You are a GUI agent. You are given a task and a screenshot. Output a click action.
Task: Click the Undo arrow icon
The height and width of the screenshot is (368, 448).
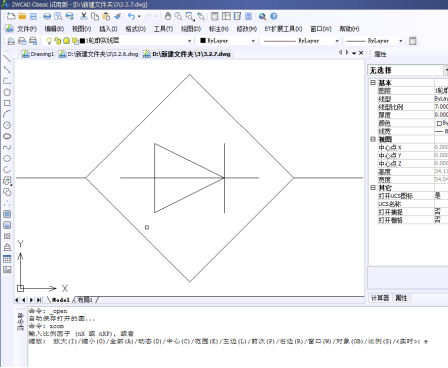pyautogui.click(x=132, y=16)
